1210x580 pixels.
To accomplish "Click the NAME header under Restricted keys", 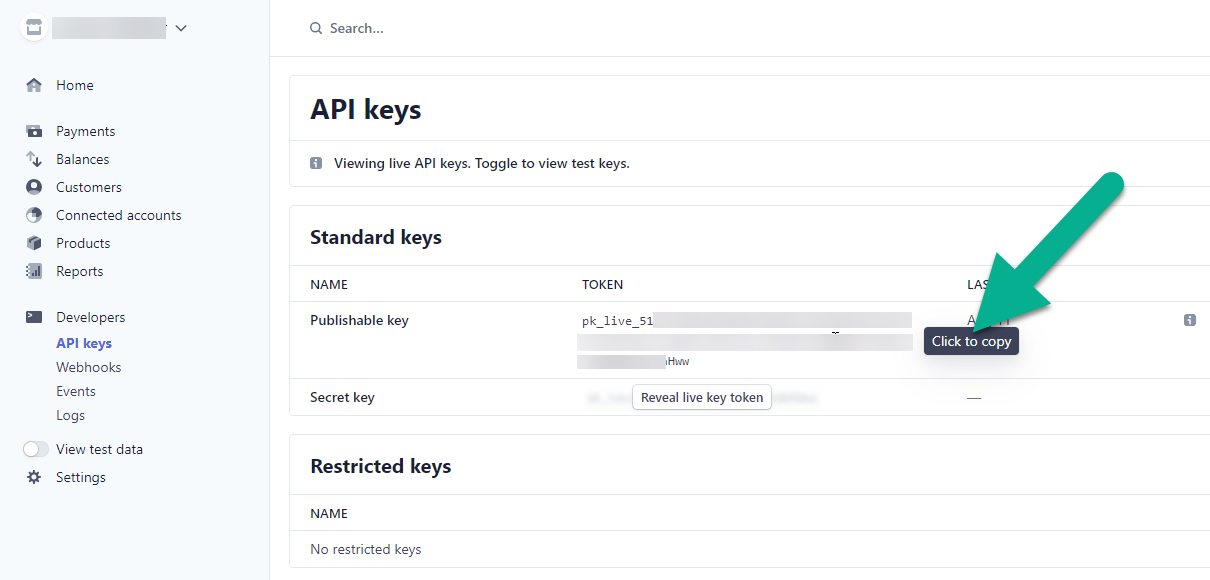I will [329, 513].
